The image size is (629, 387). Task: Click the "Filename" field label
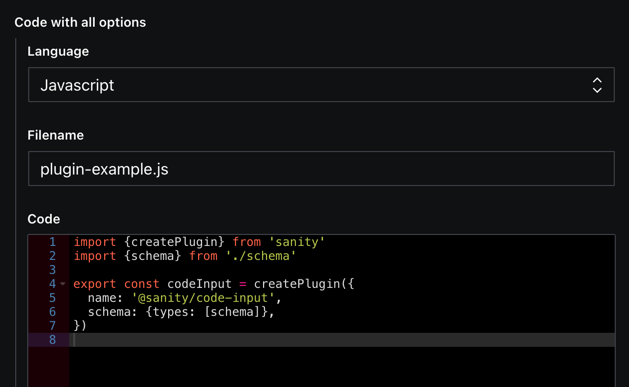coord(55,135)
